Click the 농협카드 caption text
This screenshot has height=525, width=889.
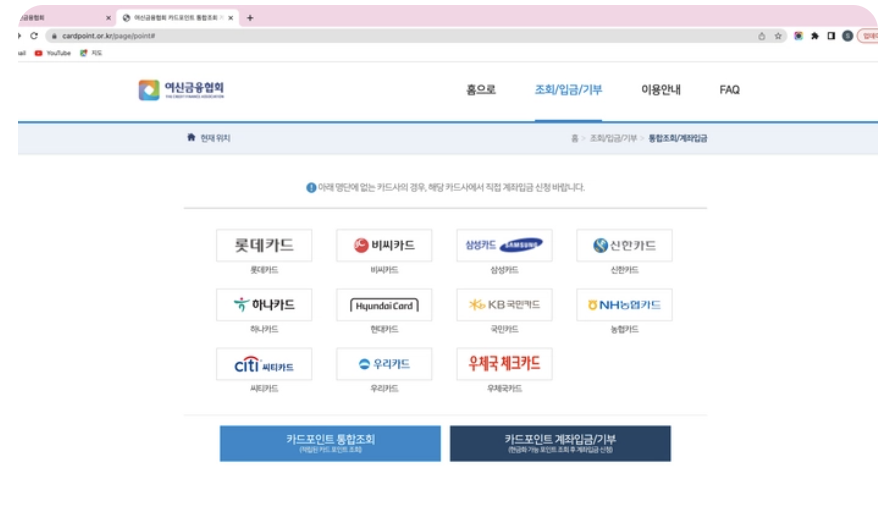624,329
